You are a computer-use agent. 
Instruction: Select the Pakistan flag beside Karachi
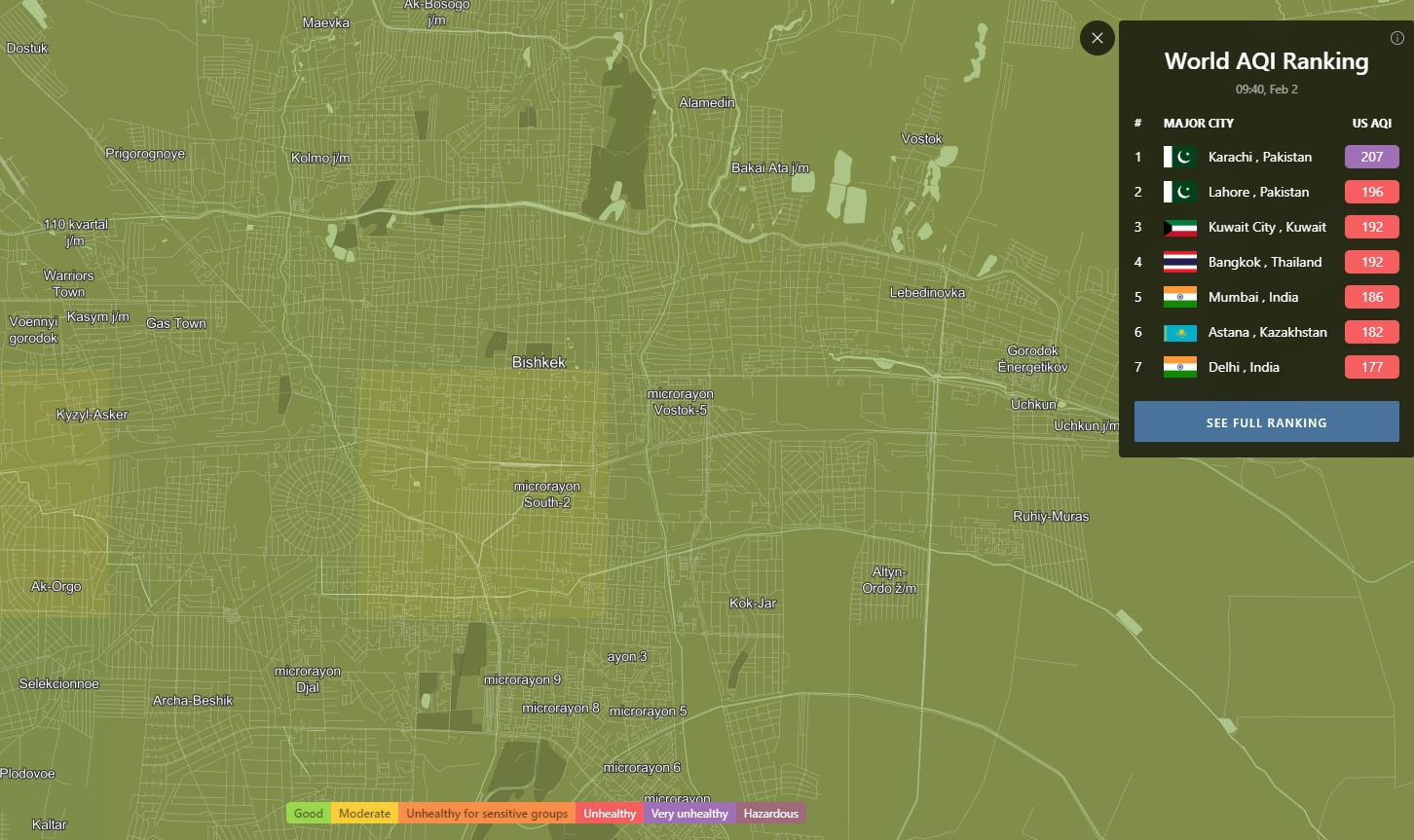1179,157
